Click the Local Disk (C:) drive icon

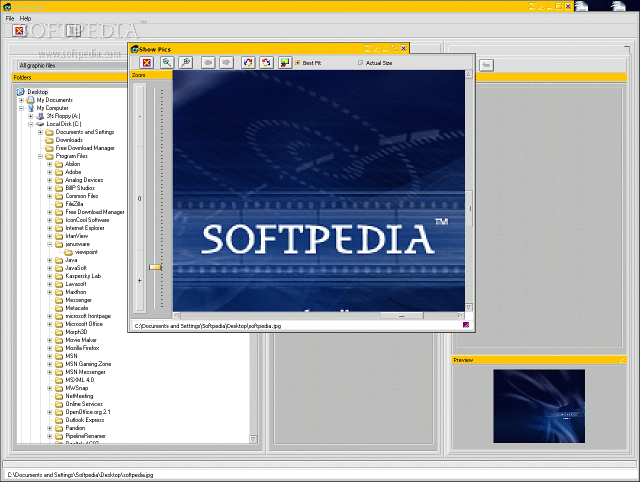coord(40,124)
